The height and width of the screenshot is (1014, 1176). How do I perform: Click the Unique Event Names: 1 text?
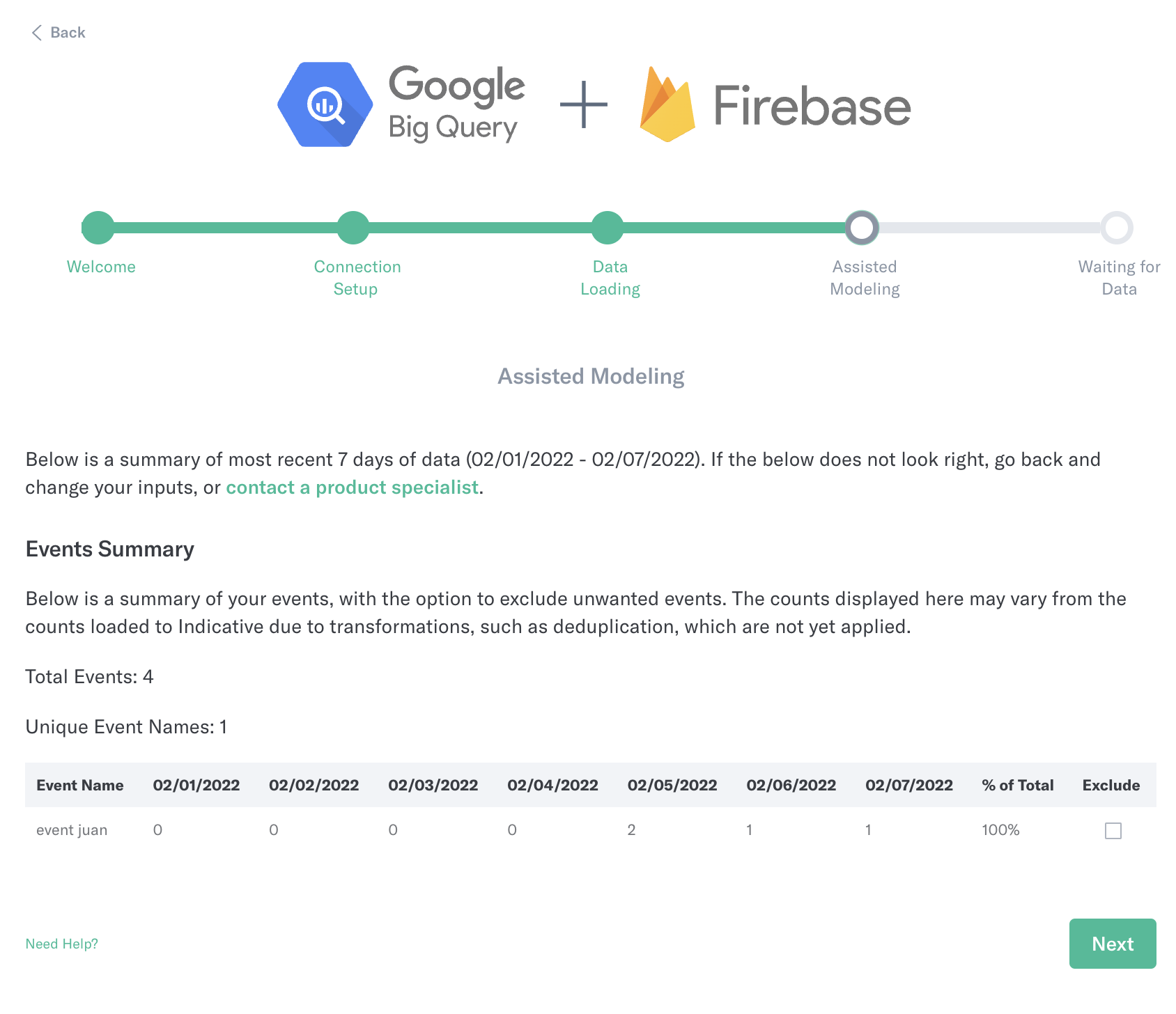pyautogui.click(x=126, y=727)
